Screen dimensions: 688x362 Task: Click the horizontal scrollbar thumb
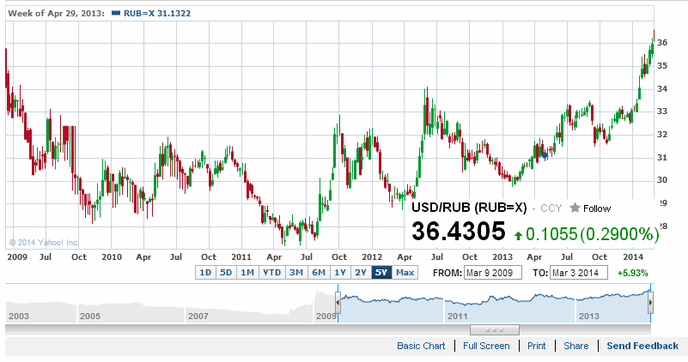(x=494, y=330)
